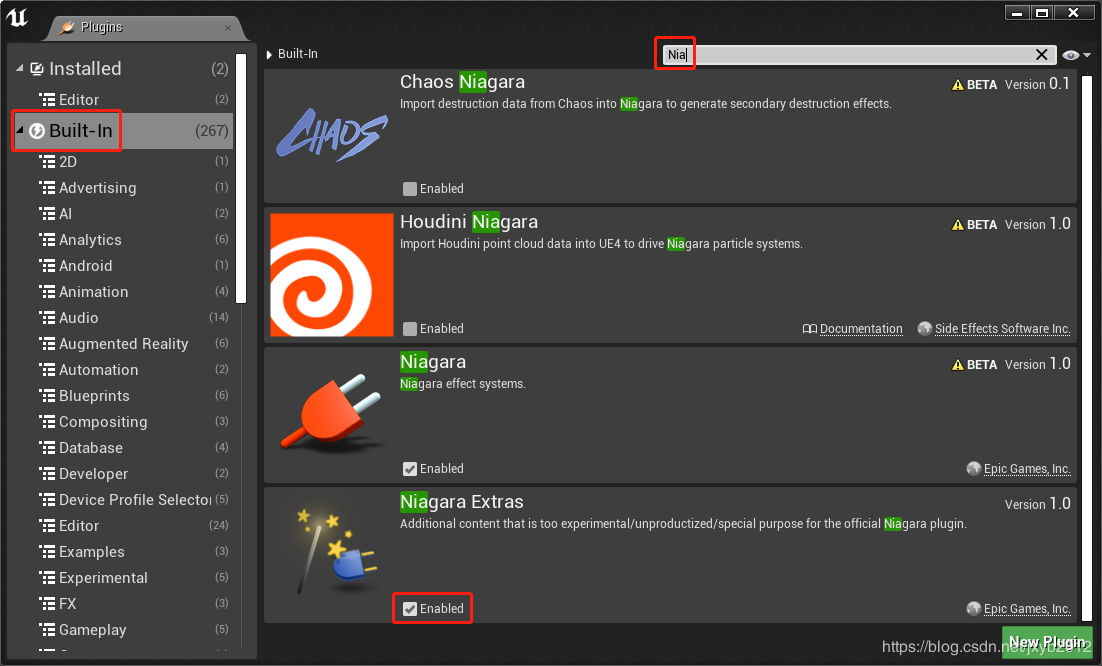Image resolution: width=1102 pixels, height=666 pixels.
Task: Enable the Houdini Niagara plugin checkbox
Action: point(410,329)
